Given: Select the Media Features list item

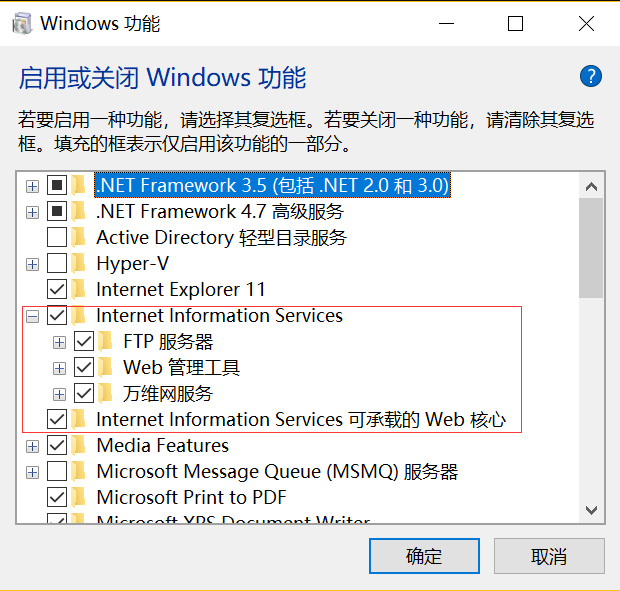Looking at the screenshot, I should coord(163,446).
